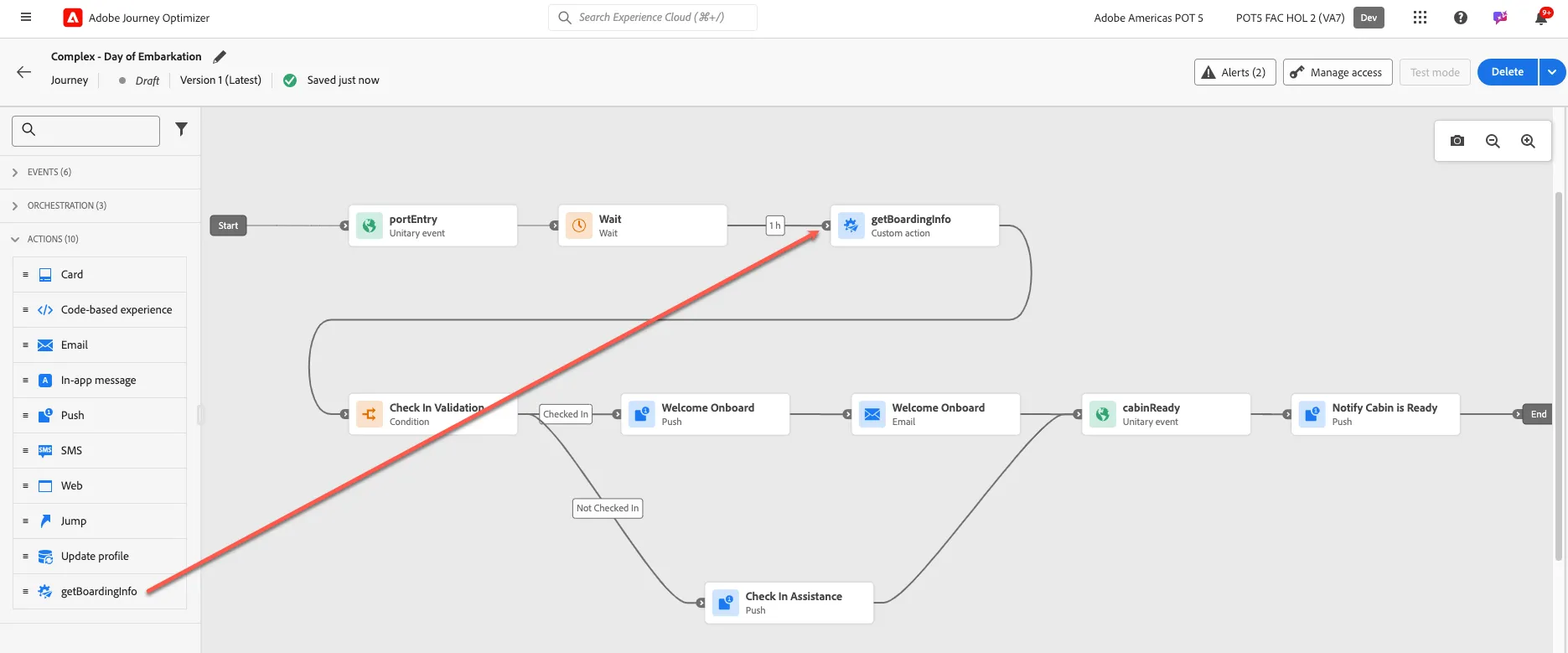Select the Welcome Onboard email node icon
Image resolution: width=1568 pixels, height=653 pixels.
(x=872, y=414)
